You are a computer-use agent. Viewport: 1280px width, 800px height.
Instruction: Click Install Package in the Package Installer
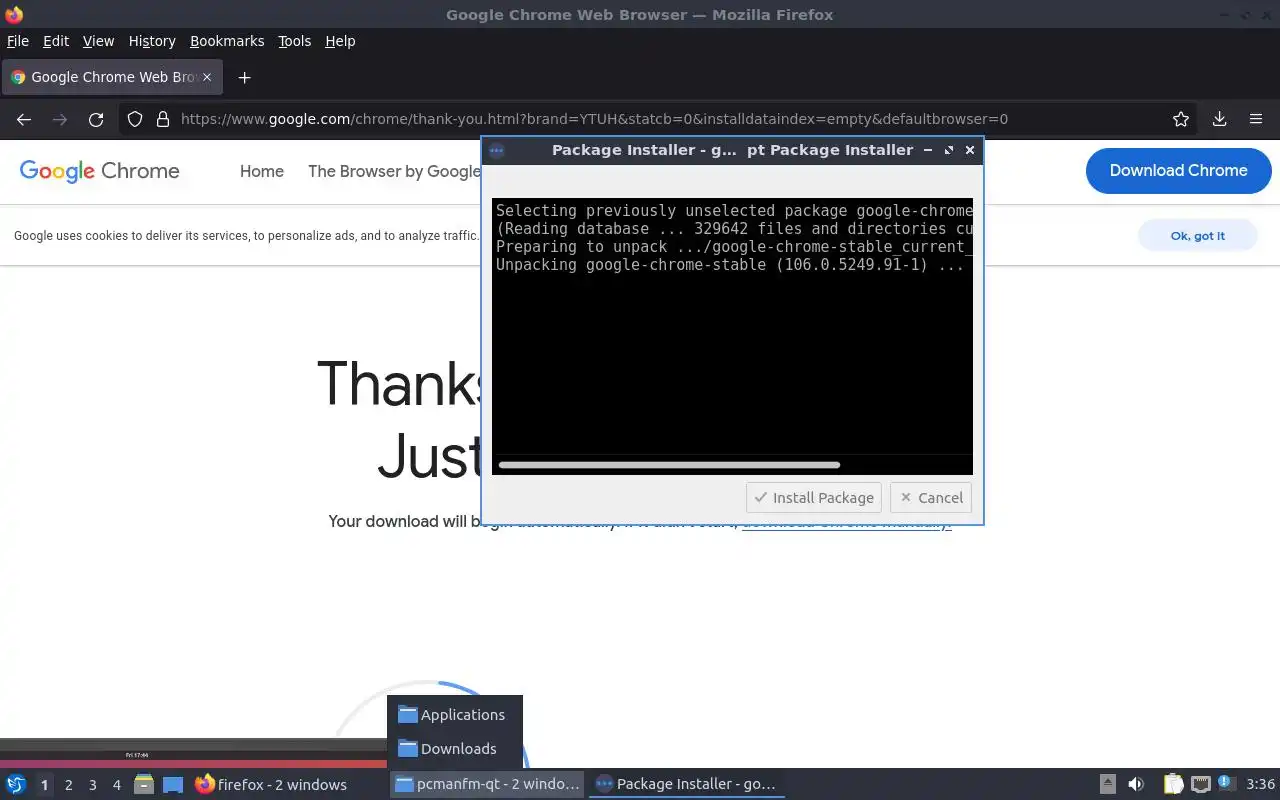814,497
